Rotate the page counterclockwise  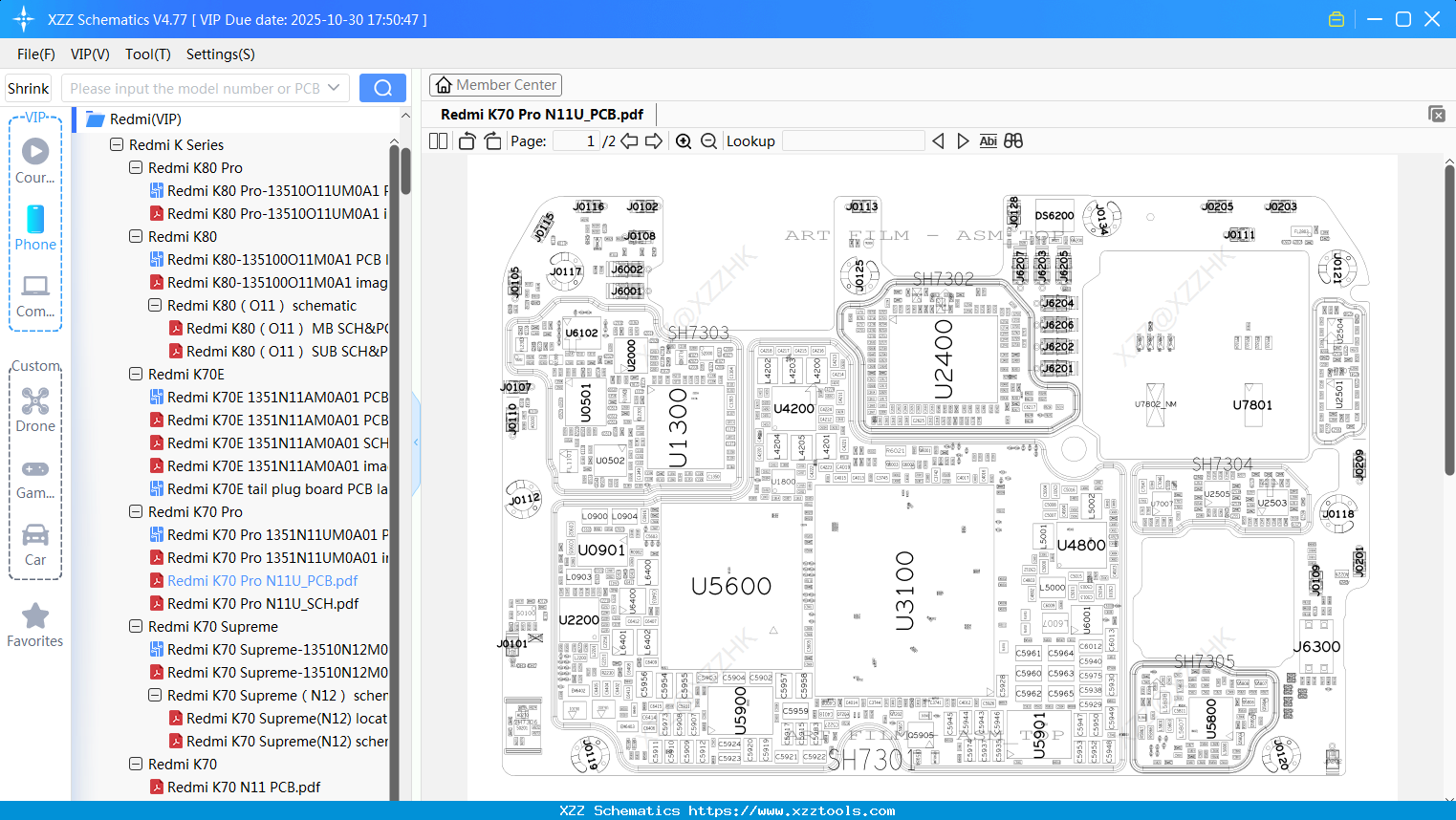tap(467, 141)
